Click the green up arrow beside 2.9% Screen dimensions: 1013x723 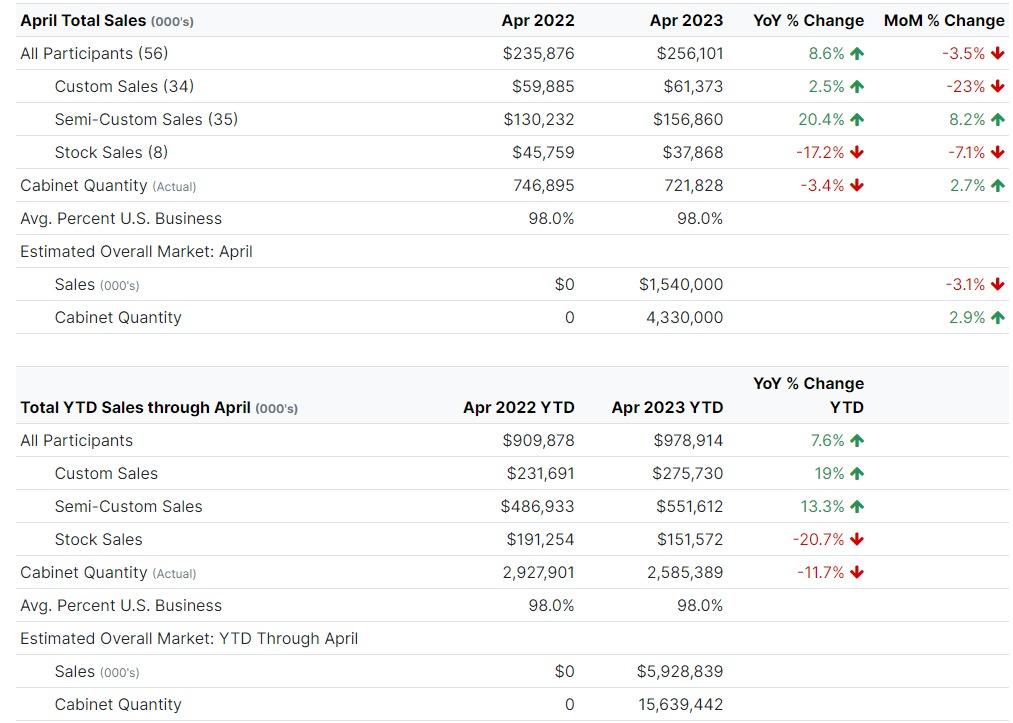click(x=998, y=318)
